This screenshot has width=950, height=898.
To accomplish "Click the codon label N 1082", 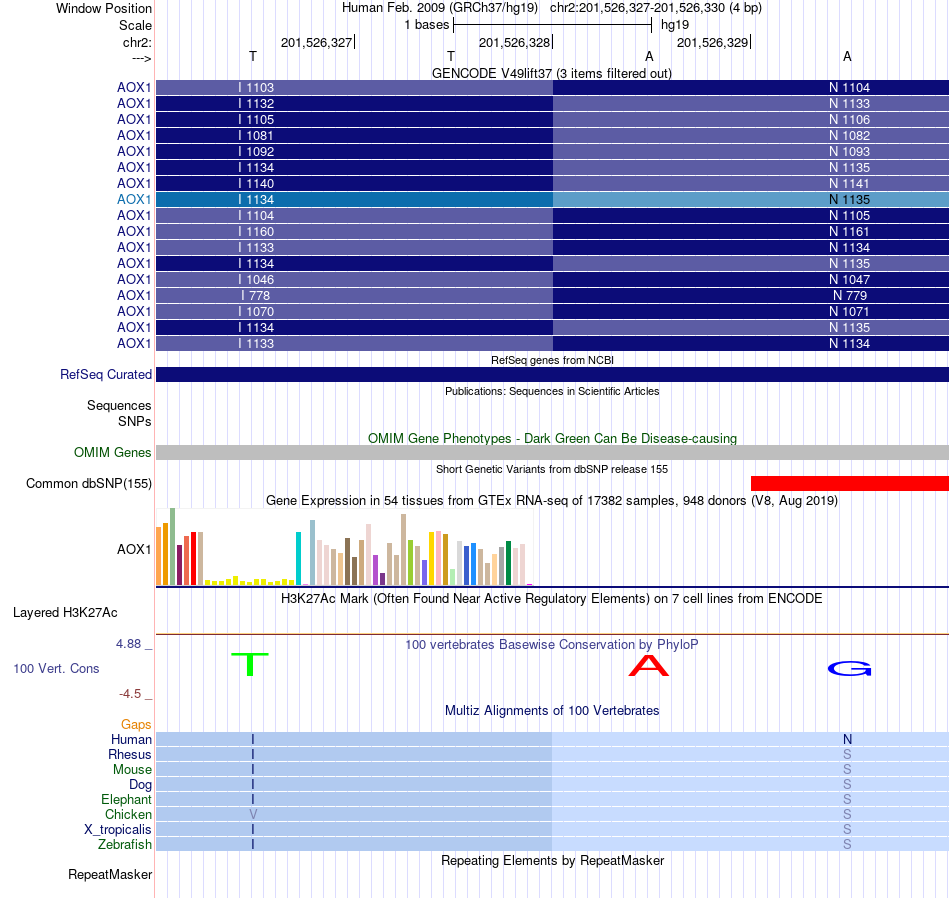I will [x=849, y=136].
